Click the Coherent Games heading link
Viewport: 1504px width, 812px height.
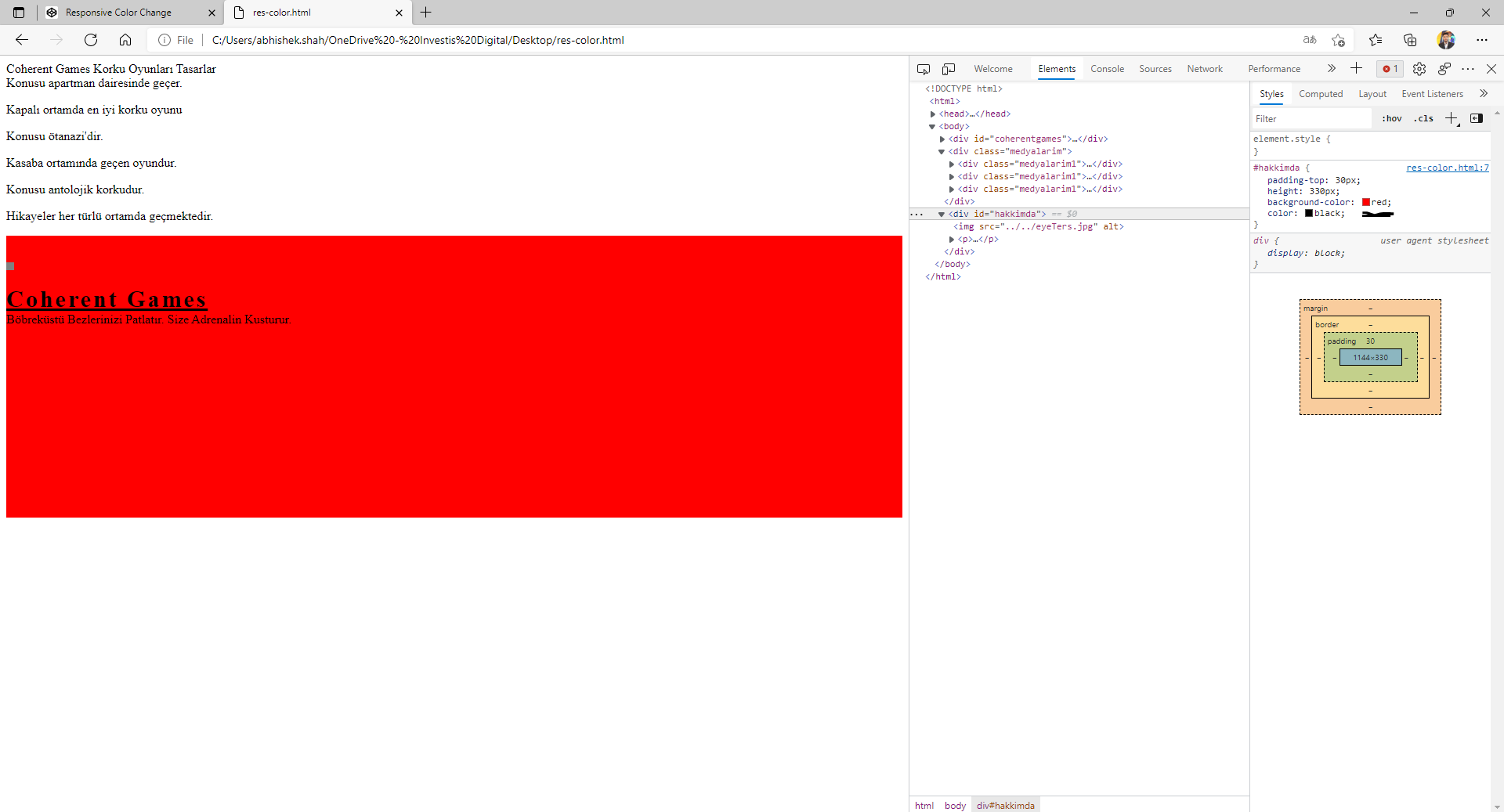click(107, 299)
